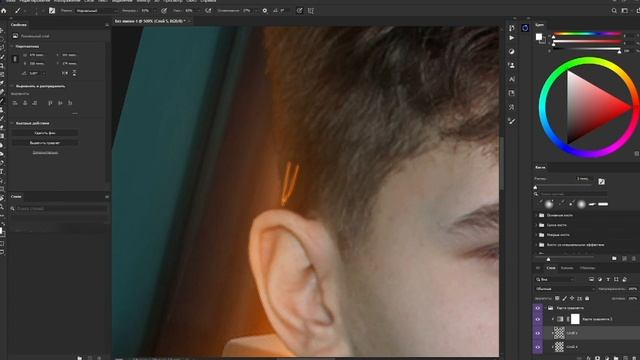This screenshot has width=640, height=360.
Task: Open smoothing options gear icon
Action: pyautogui.click(x=264, y=11)
